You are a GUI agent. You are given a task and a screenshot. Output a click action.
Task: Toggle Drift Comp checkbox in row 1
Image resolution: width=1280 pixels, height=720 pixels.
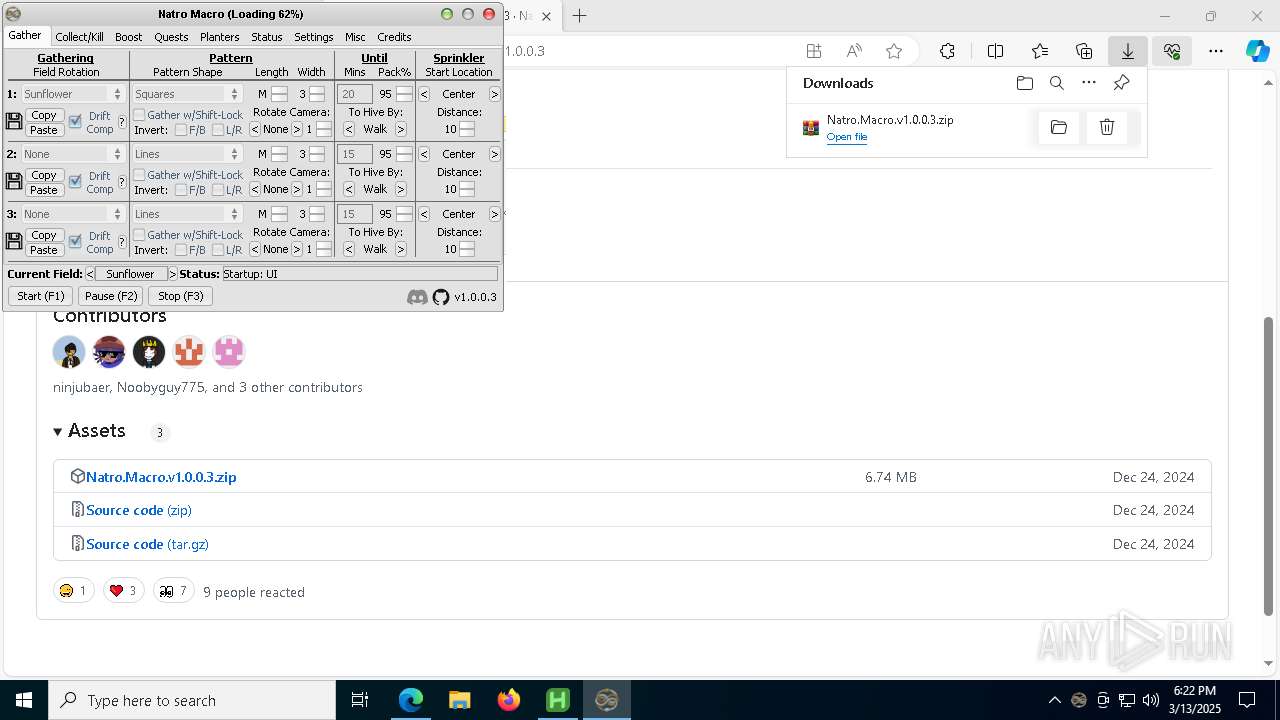pyautogui.click(x=75, y=121)
